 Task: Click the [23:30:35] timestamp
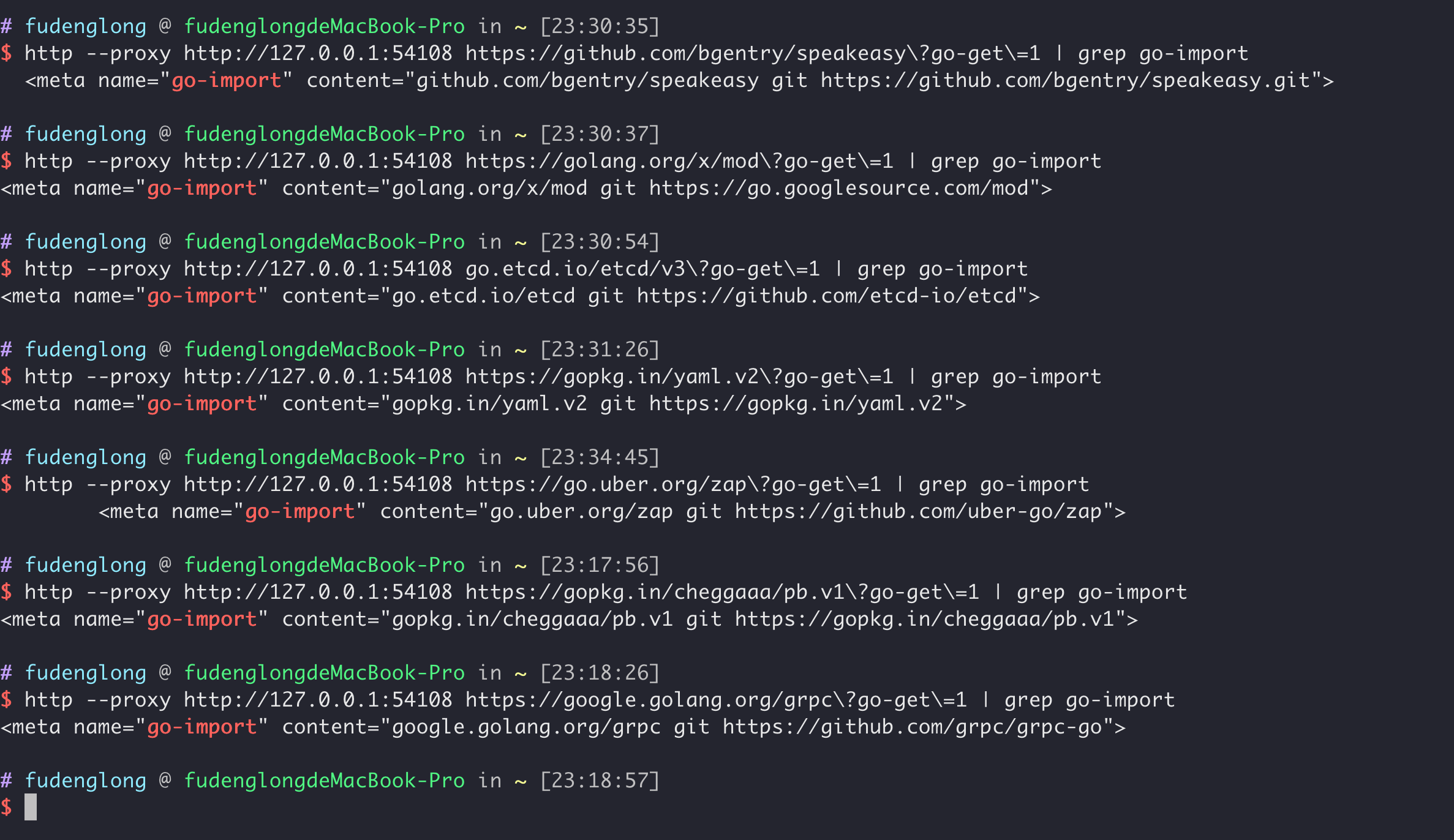click(600, 27)
